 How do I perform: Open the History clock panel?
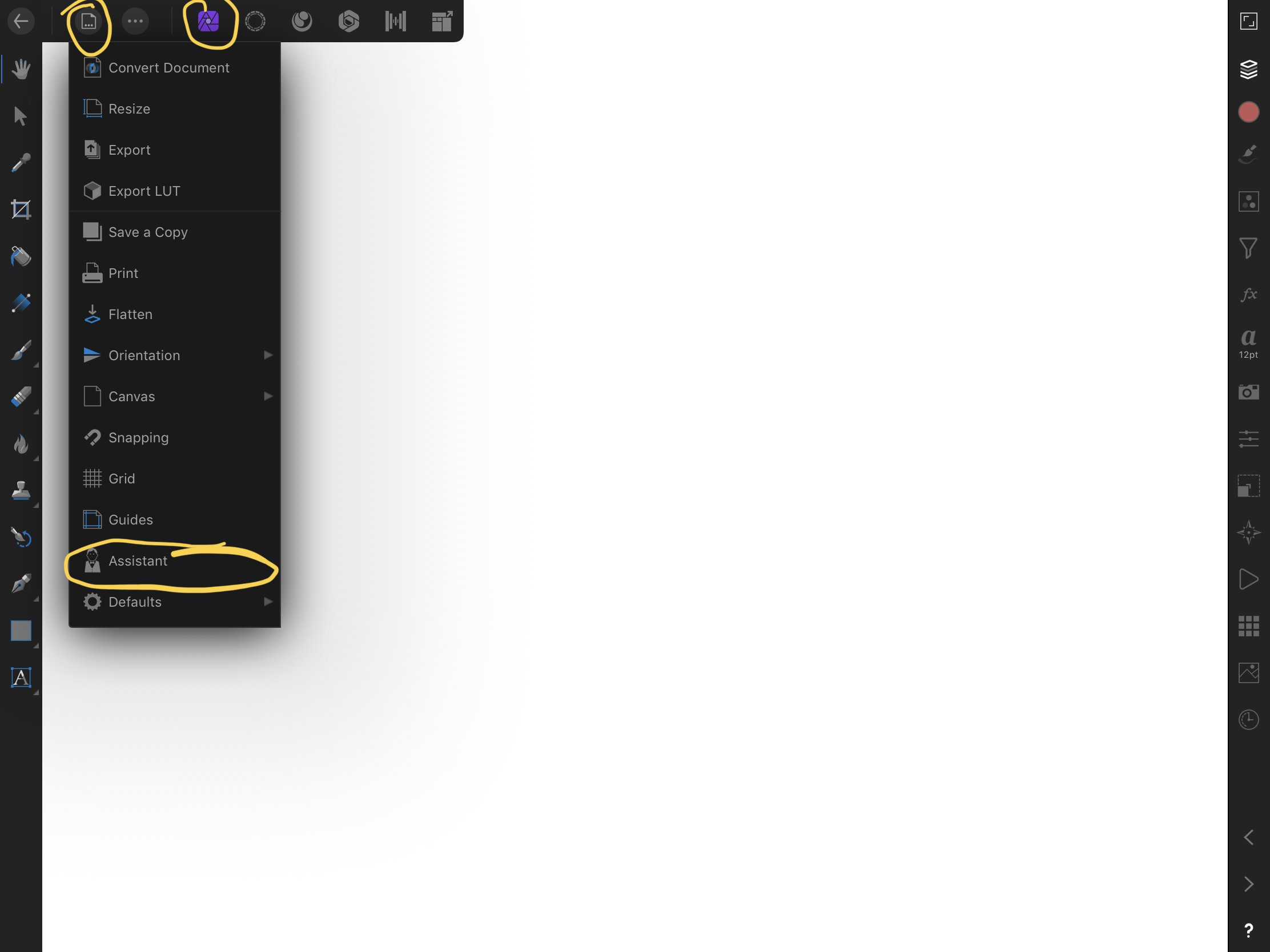(1248, 720)
